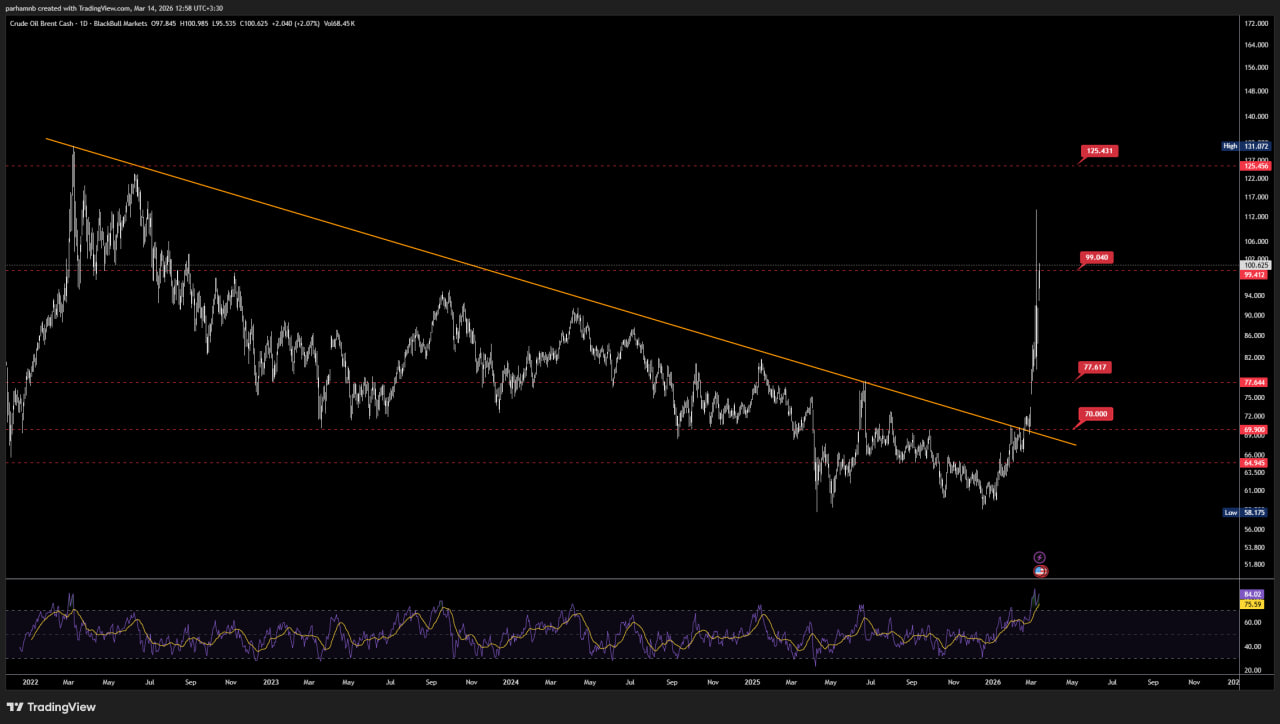
Task: Click the 77.617 price callout label
Action: coord(1095,368)
